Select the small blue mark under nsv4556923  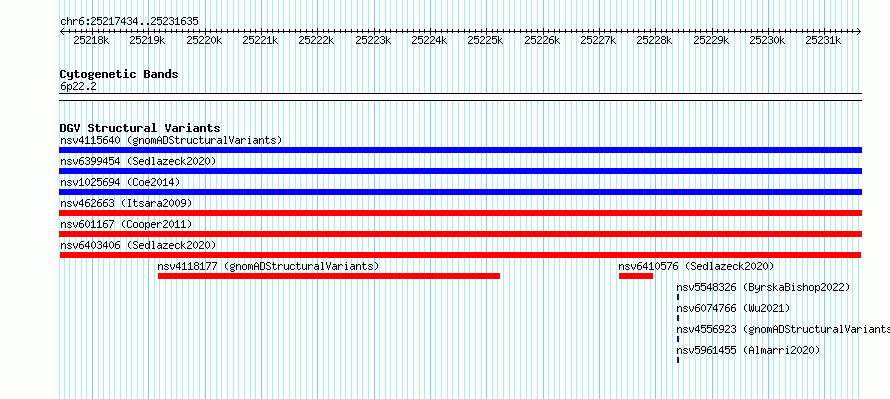pos(678,339)
